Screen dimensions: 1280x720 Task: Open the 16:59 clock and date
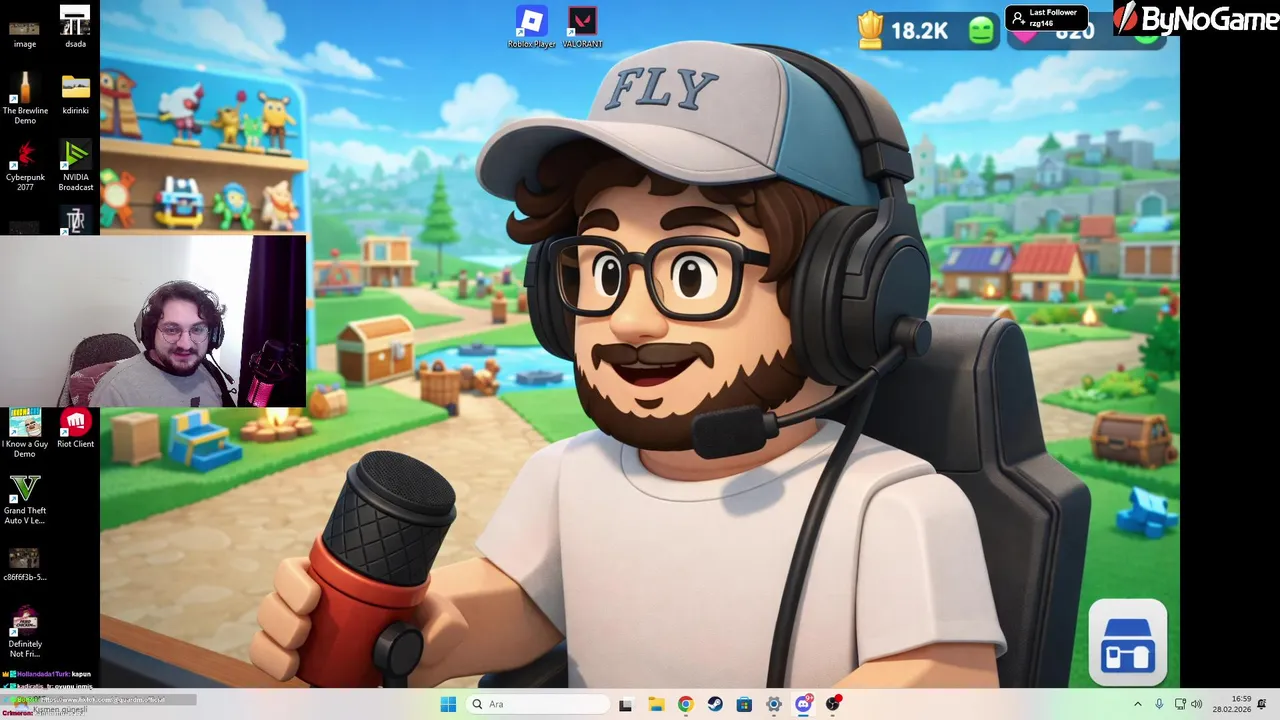[x=1232, y=704]
